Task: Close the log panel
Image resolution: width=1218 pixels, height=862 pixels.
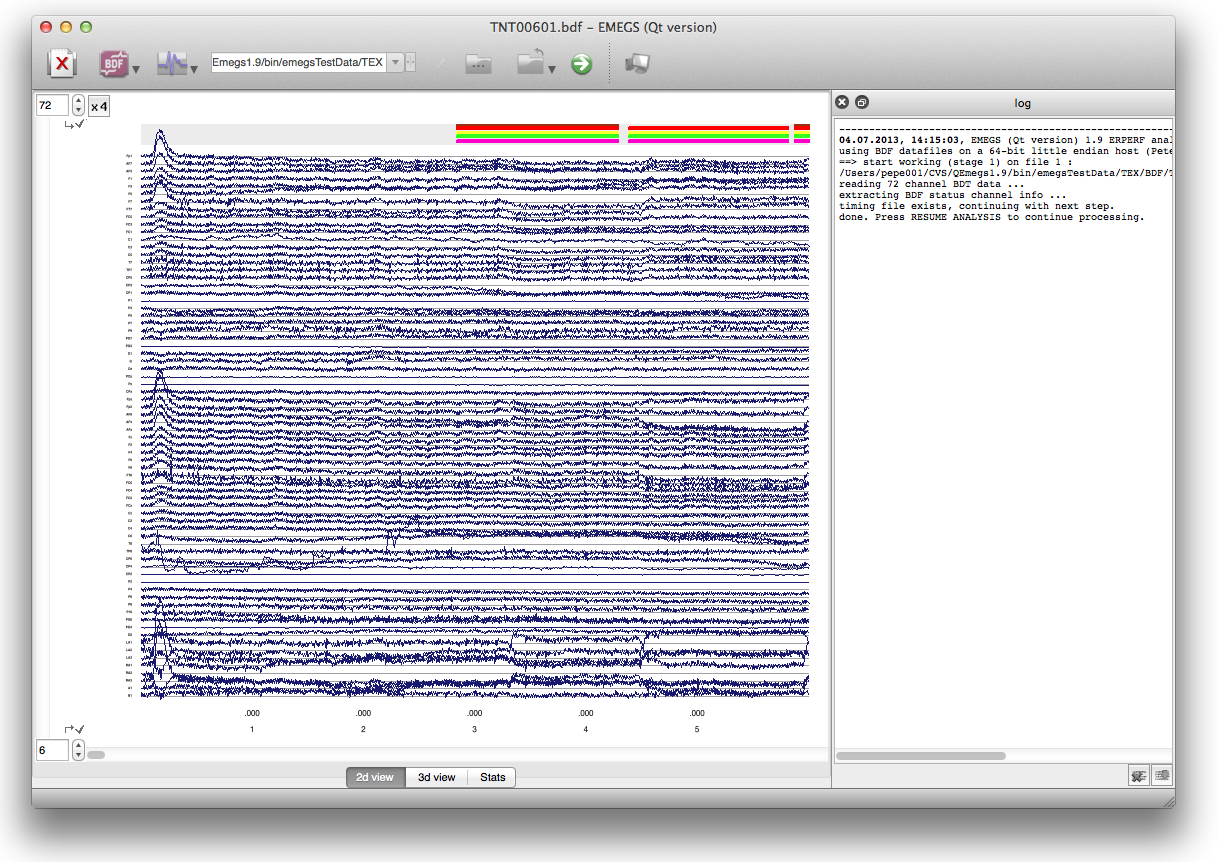Action: (842, 102)
